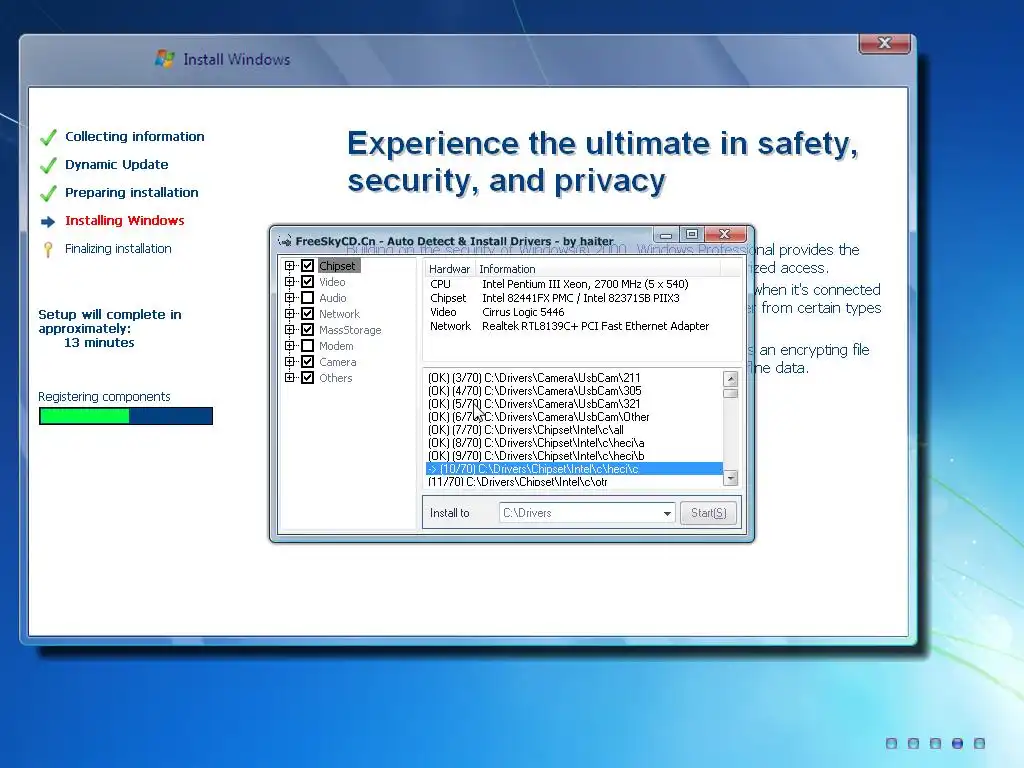
Task: Click log entry 8/70 heci\a
Action: click(574, 443)
